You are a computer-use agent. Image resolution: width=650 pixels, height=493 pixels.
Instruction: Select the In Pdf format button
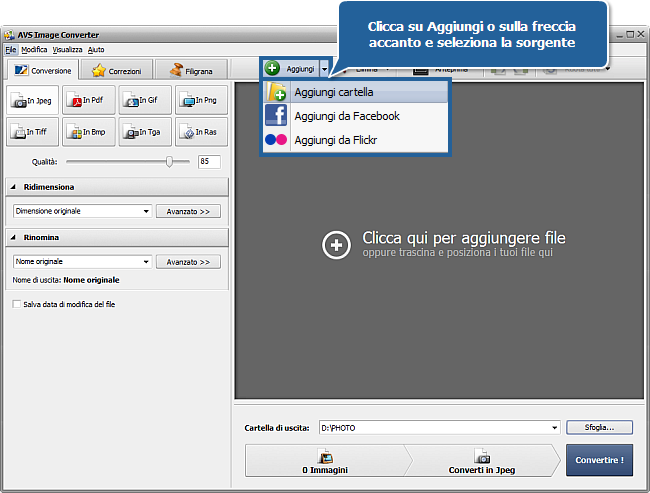89,100
